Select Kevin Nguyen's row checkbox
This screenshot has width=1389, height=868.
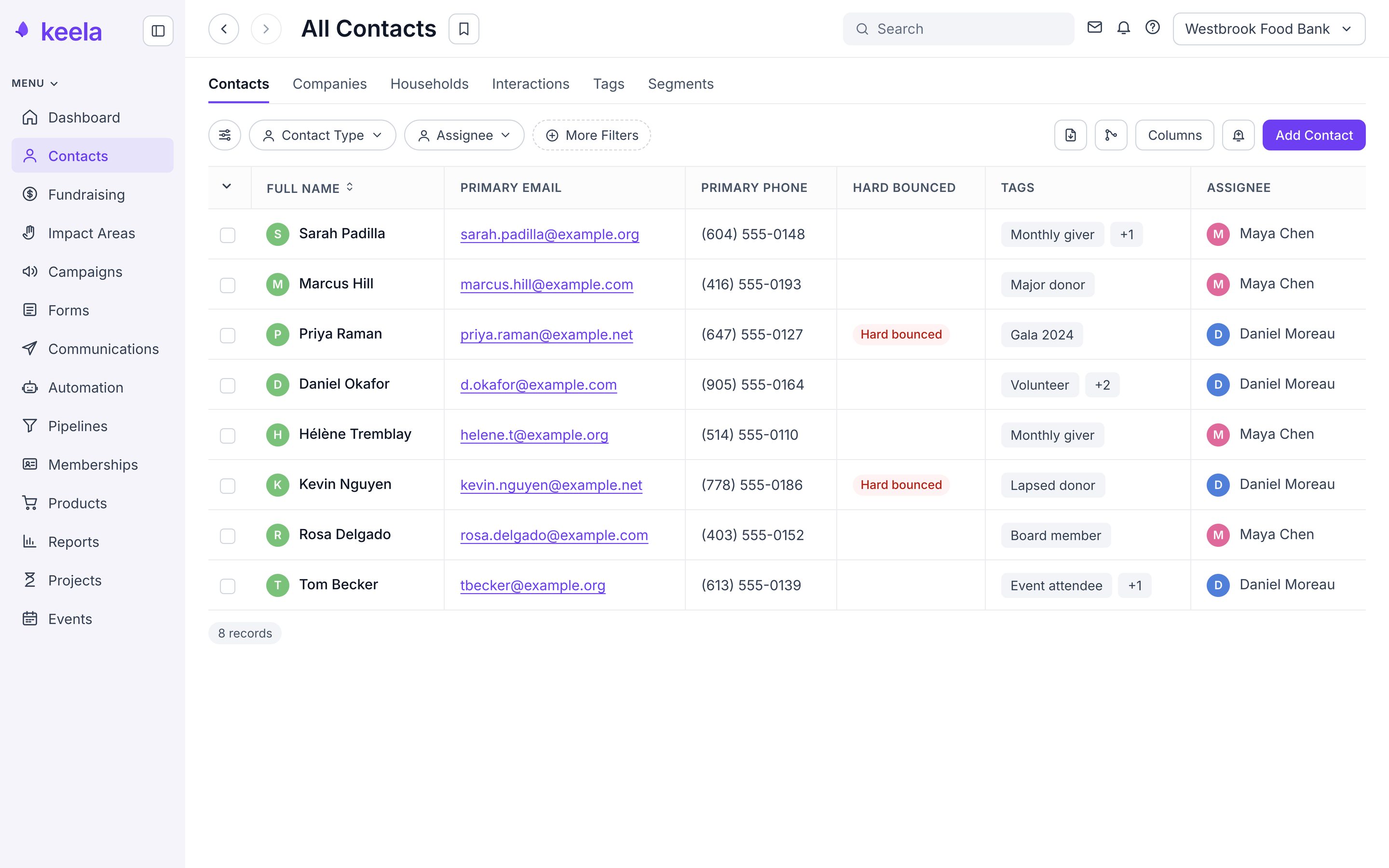tap(228, 486)
